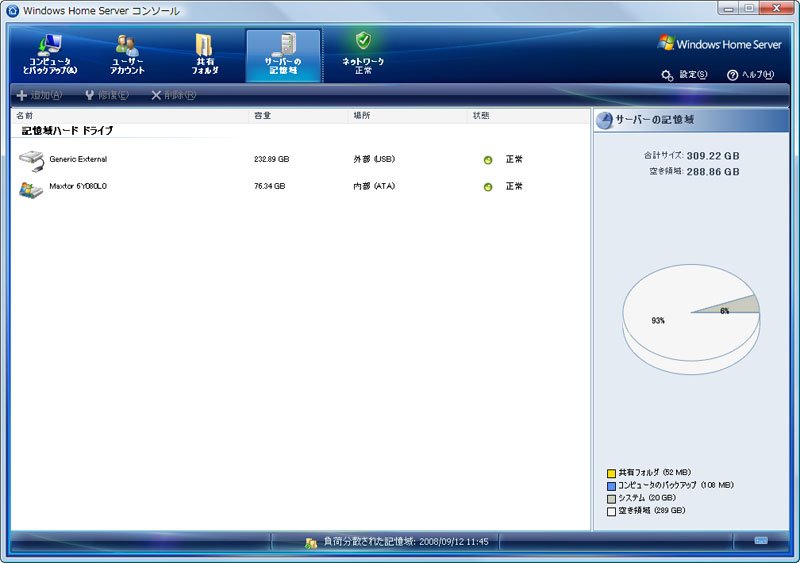Click the Windows Home Server logo

pos(719,44)
